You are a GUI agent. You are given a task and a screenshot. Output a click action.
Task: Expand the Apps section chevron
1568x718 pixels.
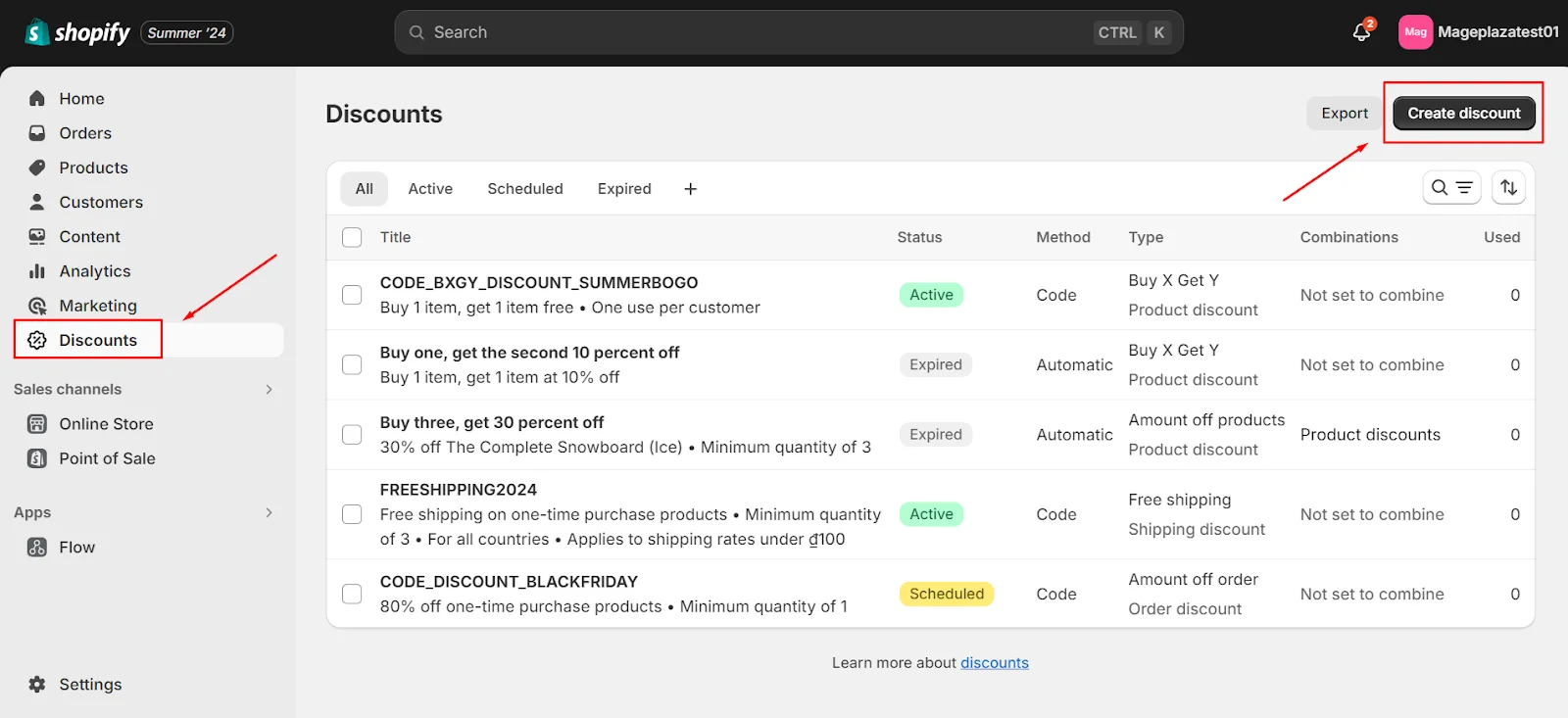tap(269, 512)
